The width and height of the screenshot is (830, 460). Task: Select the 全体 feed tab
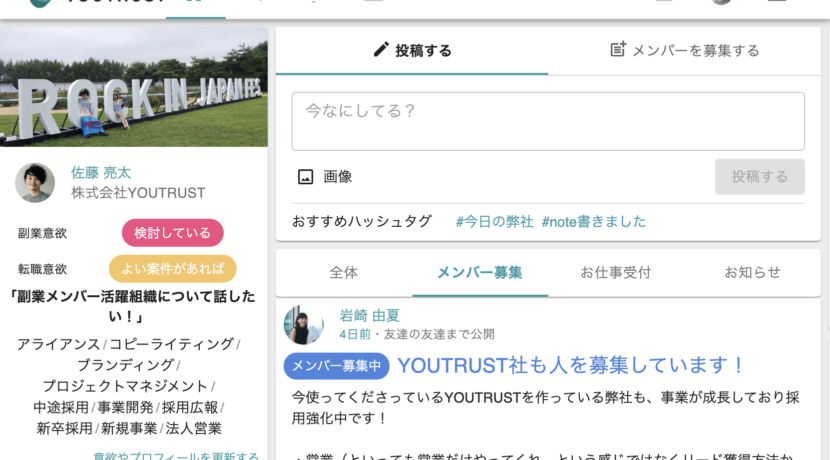tap(344, 273)
